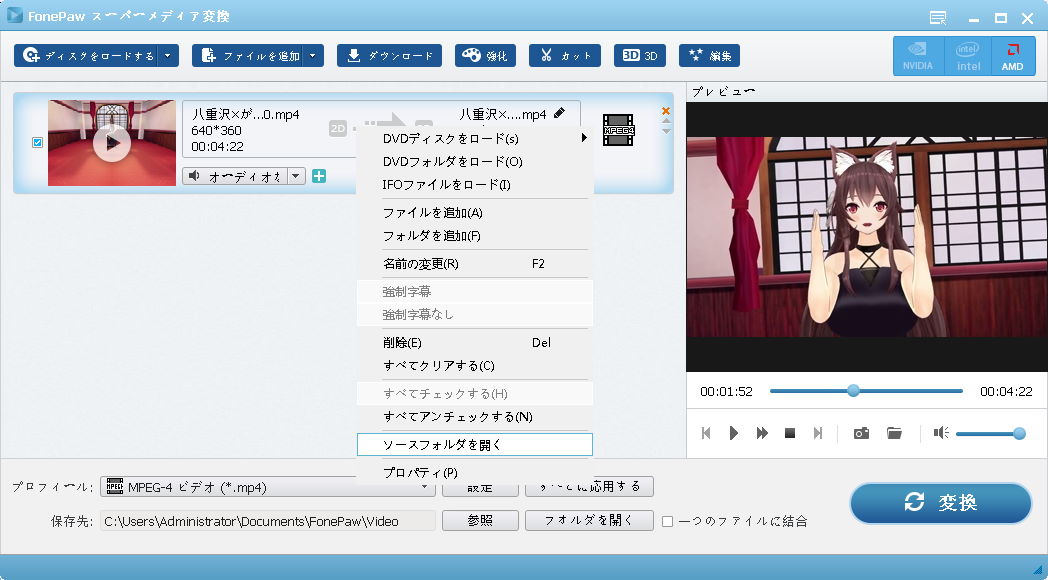
Task: Choose すべてアンチェックする(N) menu item
Action: pyautogui.click(x=475, y=416)
